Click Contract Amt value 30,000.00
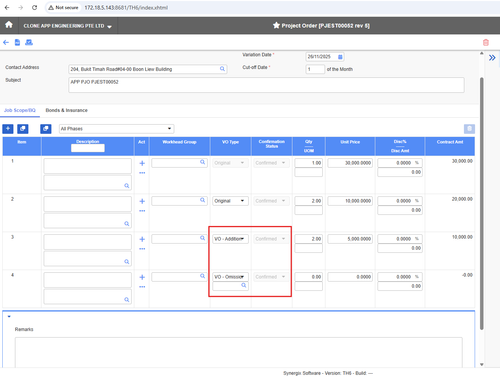The image size is (500, 377). coord(462,161)
